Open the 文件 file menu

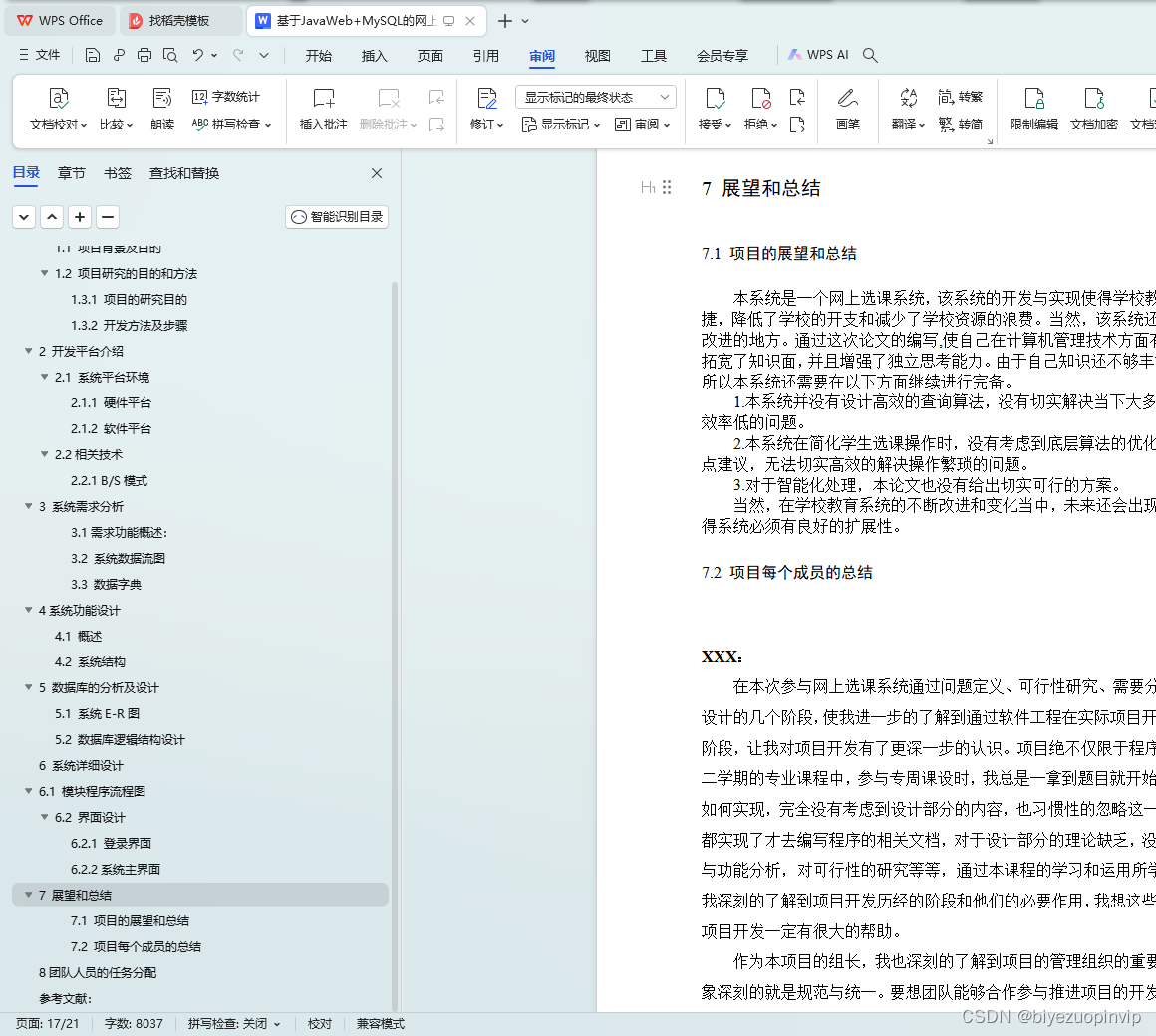pos(47,55)
